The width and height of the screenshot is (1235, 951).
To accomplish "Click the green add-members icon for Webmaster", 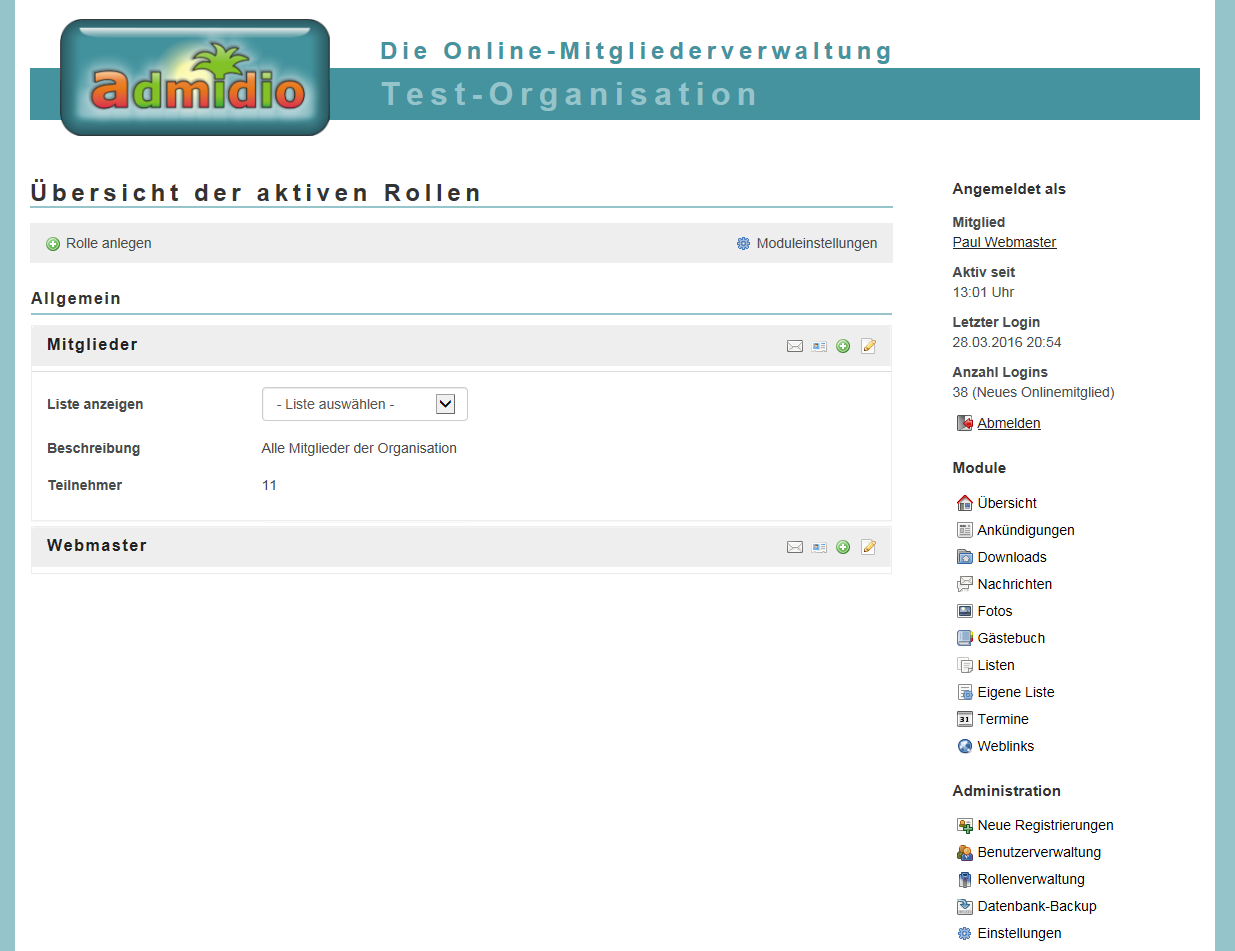I will [843, 547].
